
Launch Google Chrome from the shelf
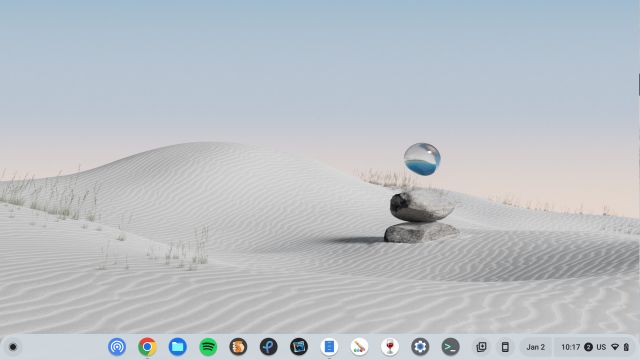point(147,347)
